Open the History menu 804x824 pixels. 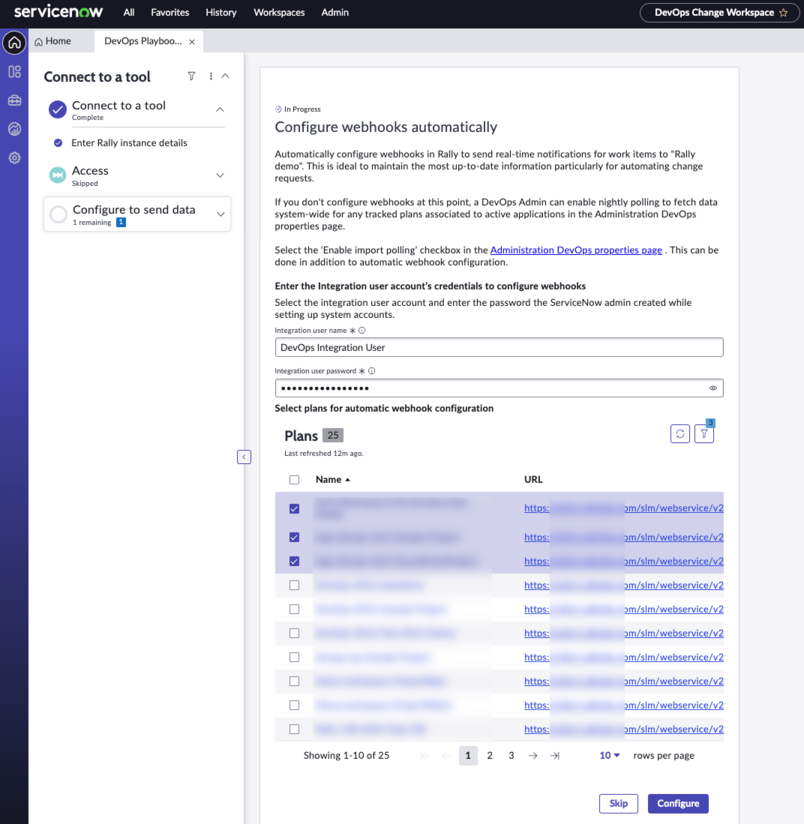221,13
